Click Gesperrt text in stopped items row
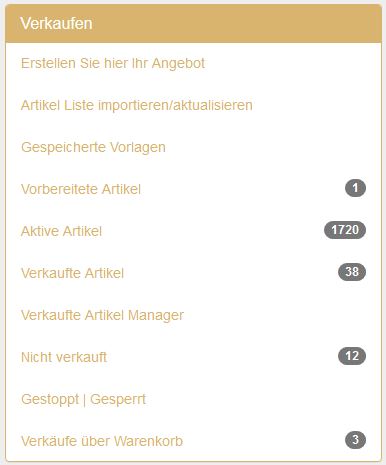The image size is (386, 465). (118, 399)
